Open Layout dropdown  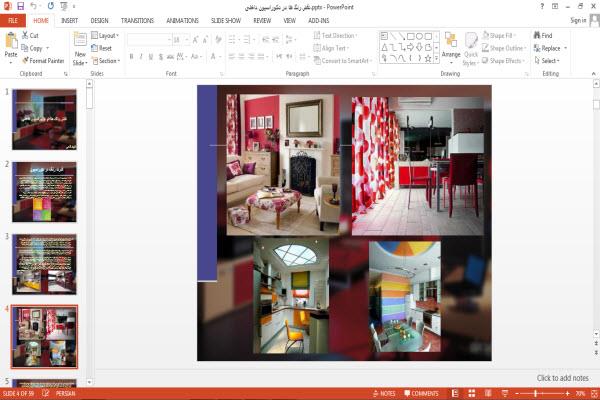105,36
